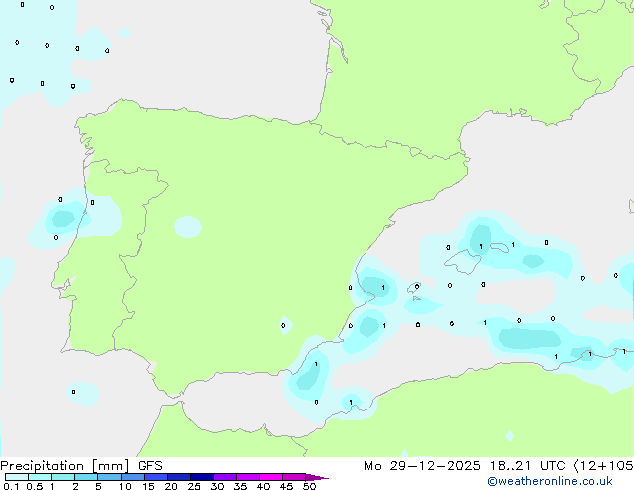Viewport: 634px width, 490px height.
Task: Choose the legend swatch between 20 and 25
Action: pos(179,477)
